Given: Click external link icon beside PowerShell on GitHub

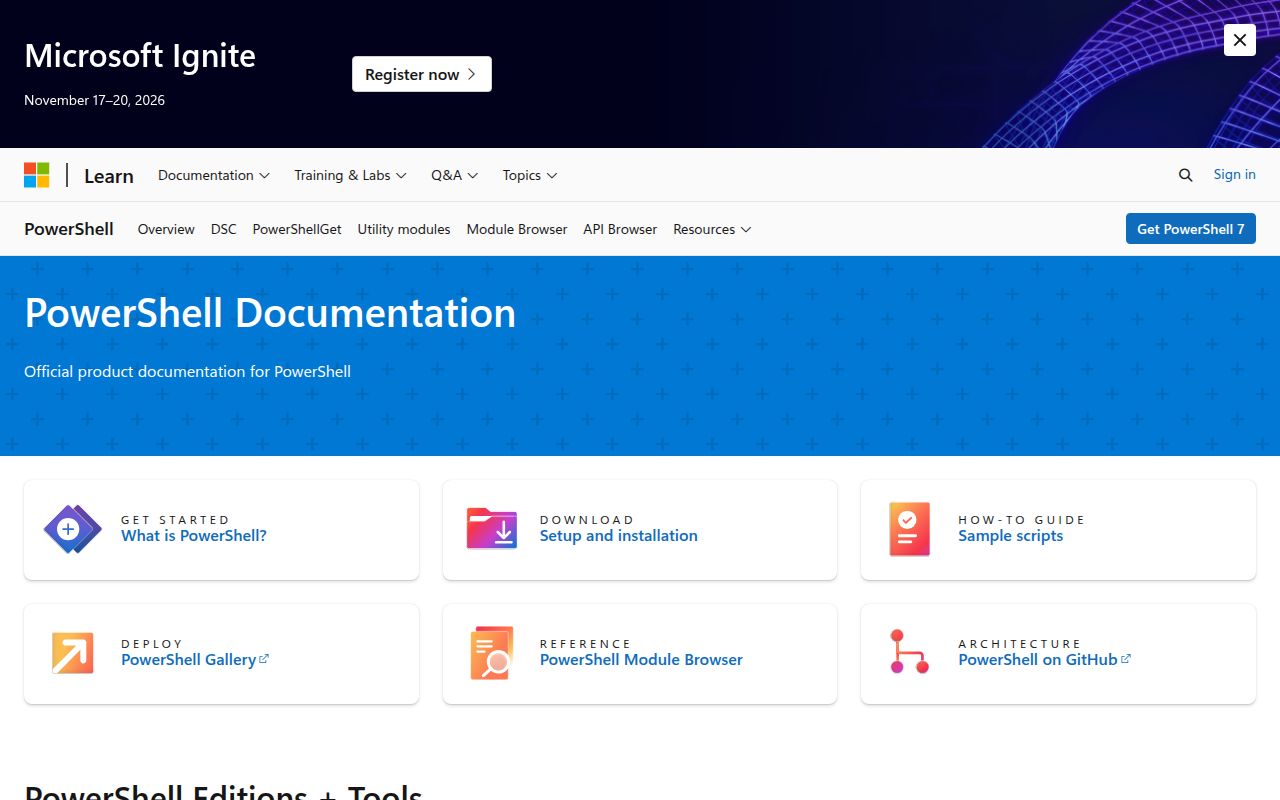Looking at the screenshot, I should (x=1126, y=659).
